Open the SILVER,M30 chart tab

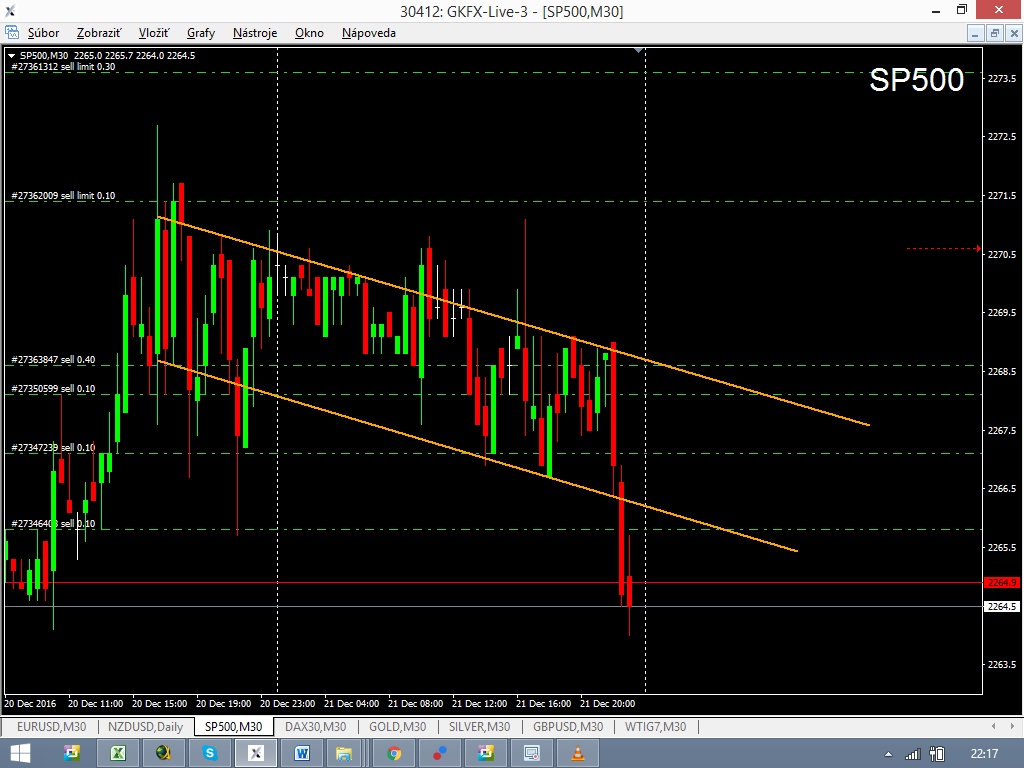pos(479,726)
